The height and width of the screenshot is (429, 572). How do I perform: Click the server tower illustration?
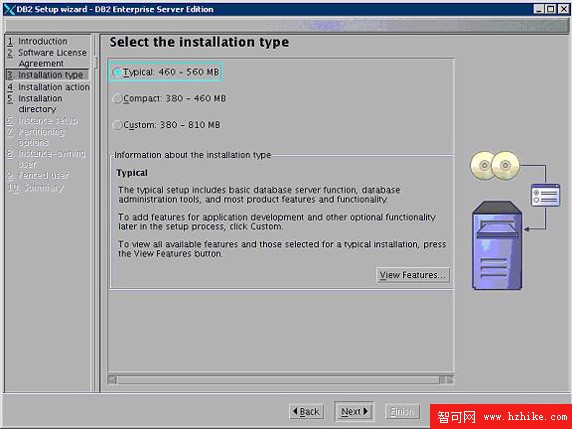[x=497, y=245]
